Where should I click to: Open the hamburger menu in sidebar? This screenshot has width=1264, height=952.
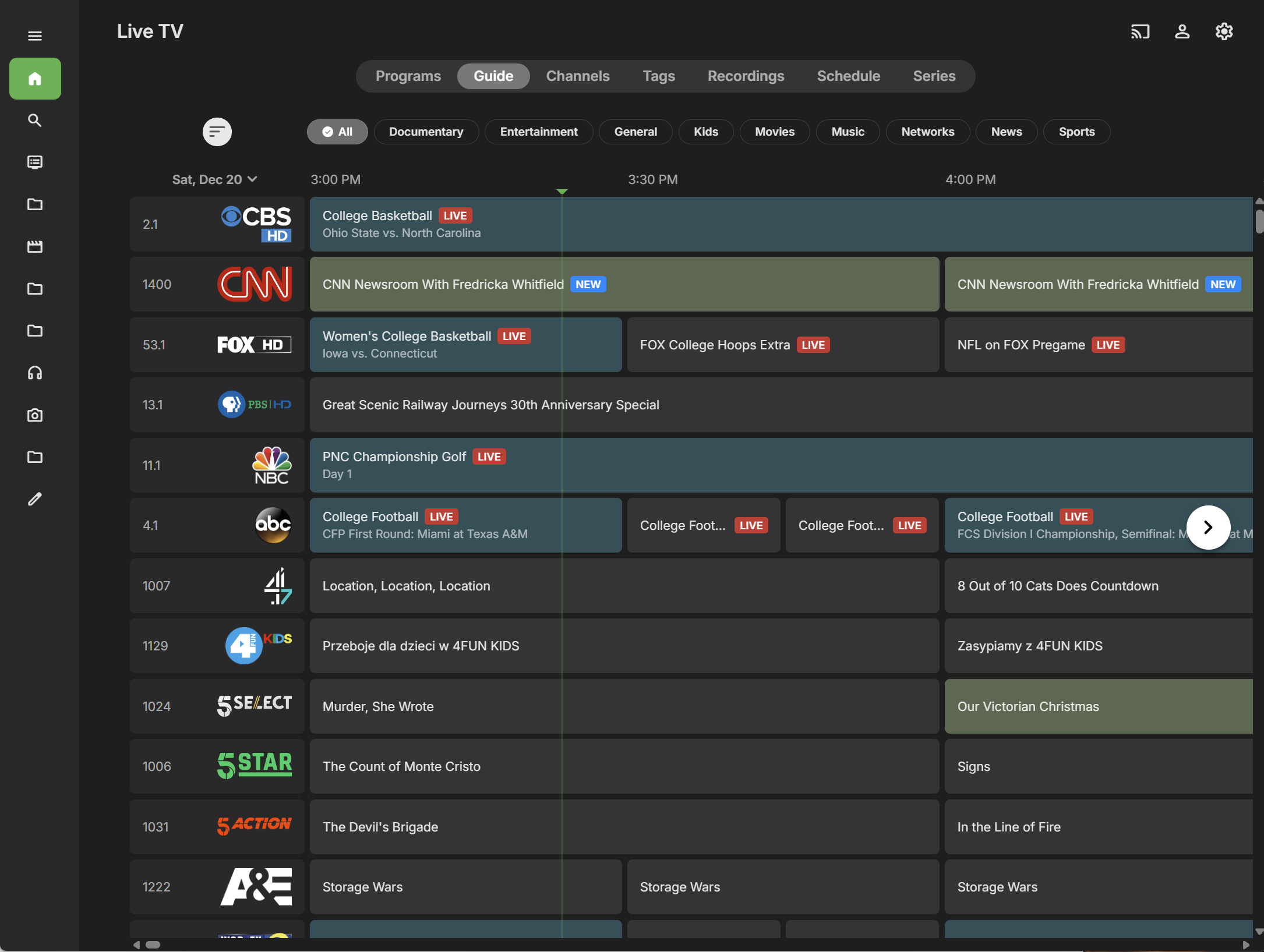coord(35,36)
